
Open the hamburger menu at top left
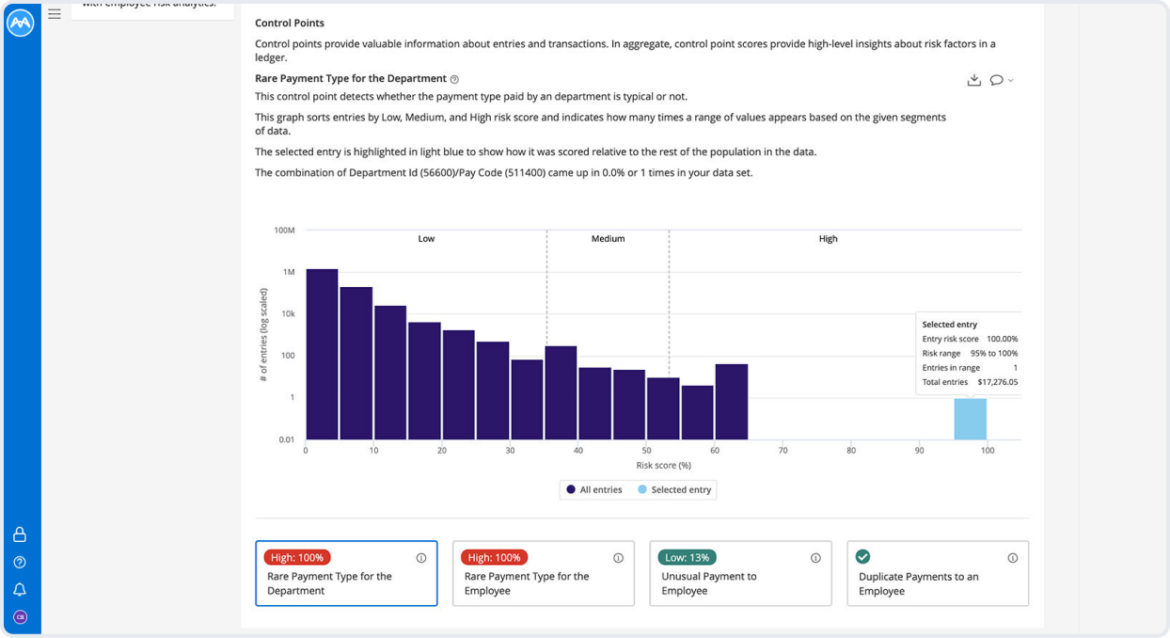[x=54, y=14]
